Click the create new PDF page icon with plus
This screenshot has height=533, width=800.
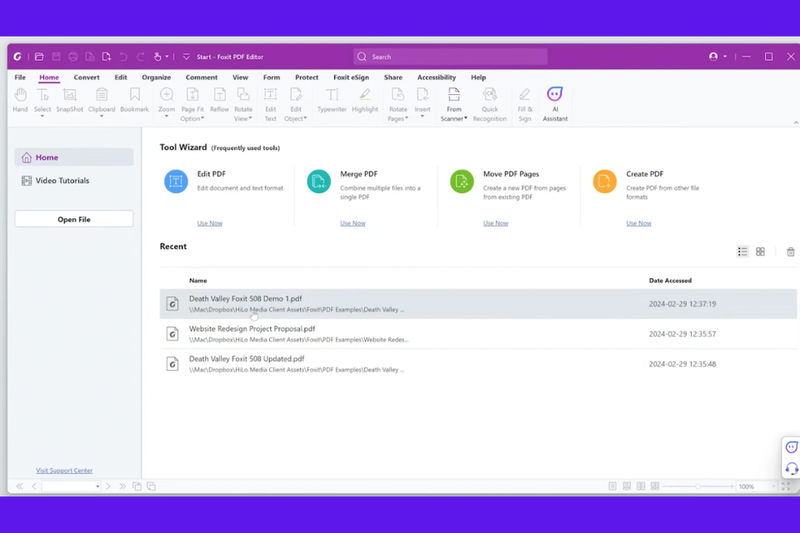pos(106,57)
